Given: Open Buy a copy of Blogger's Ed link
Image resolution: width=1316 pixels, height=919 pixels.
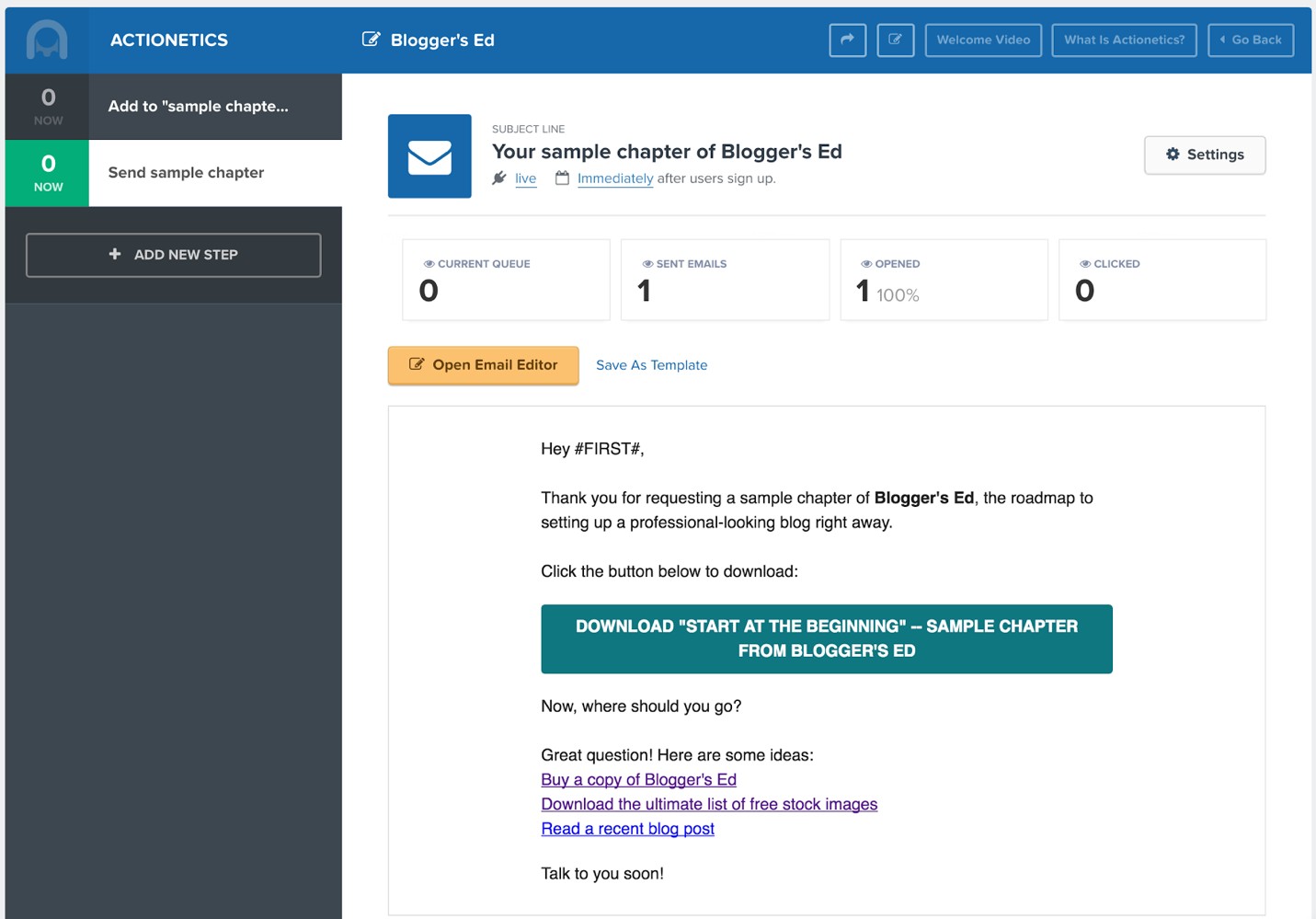Looking at the screenshot, I should click(x=639, y=780).
